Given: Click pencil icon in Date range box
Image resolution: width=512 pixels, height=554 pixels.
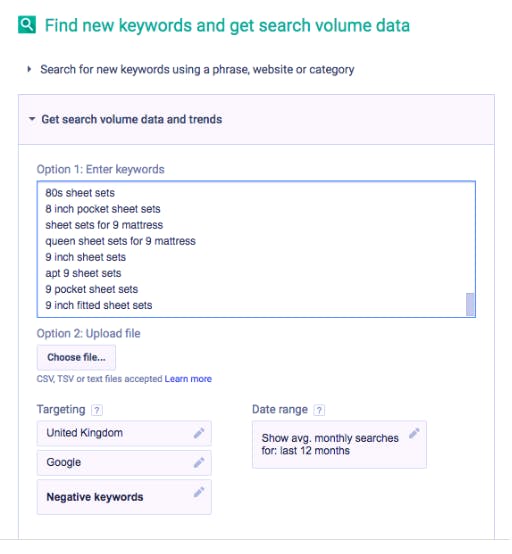Looking at the screenshot, I should [x=414, y=433].
